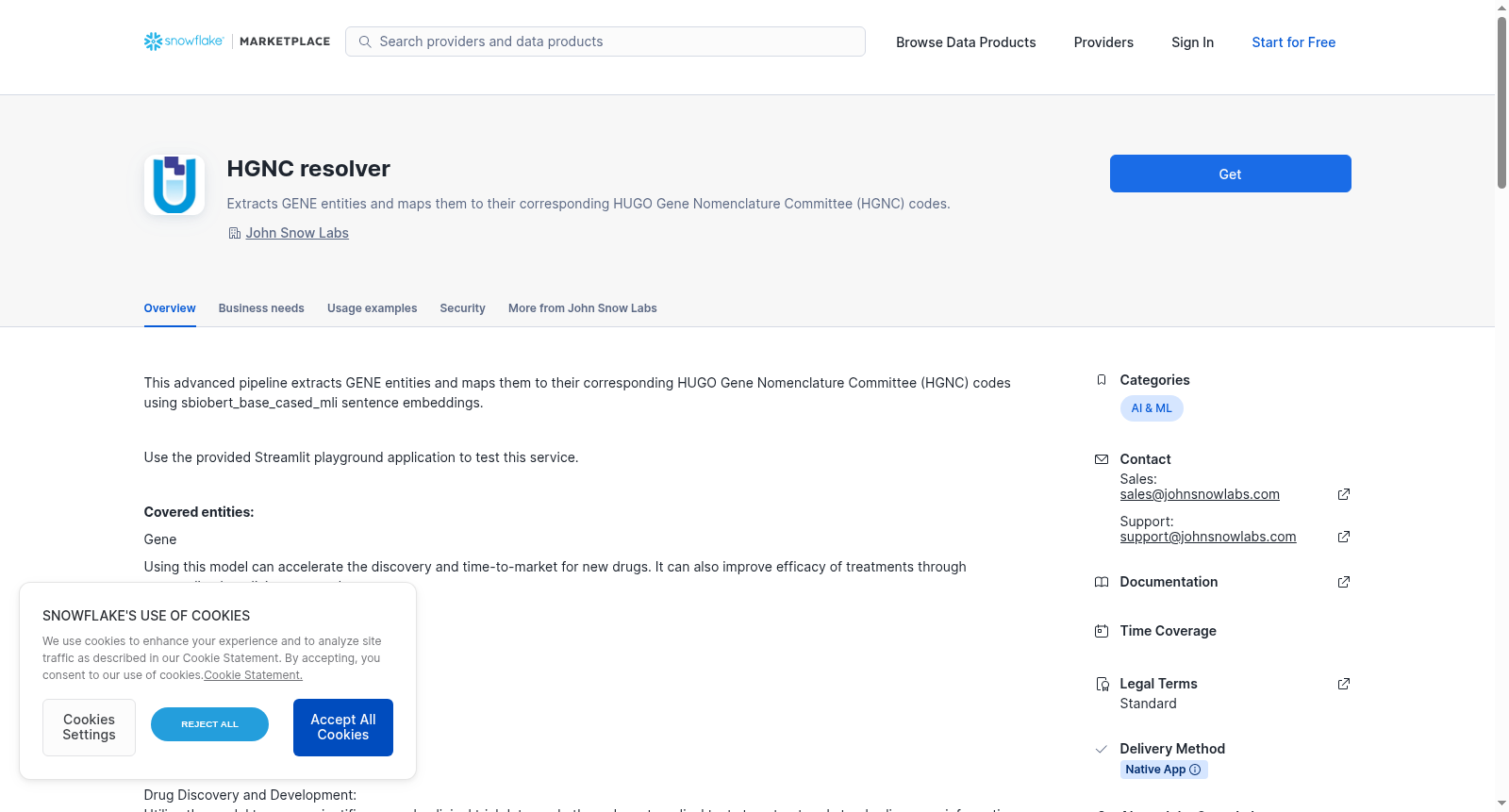Click the Native App badge

(x=1164, y=770)
